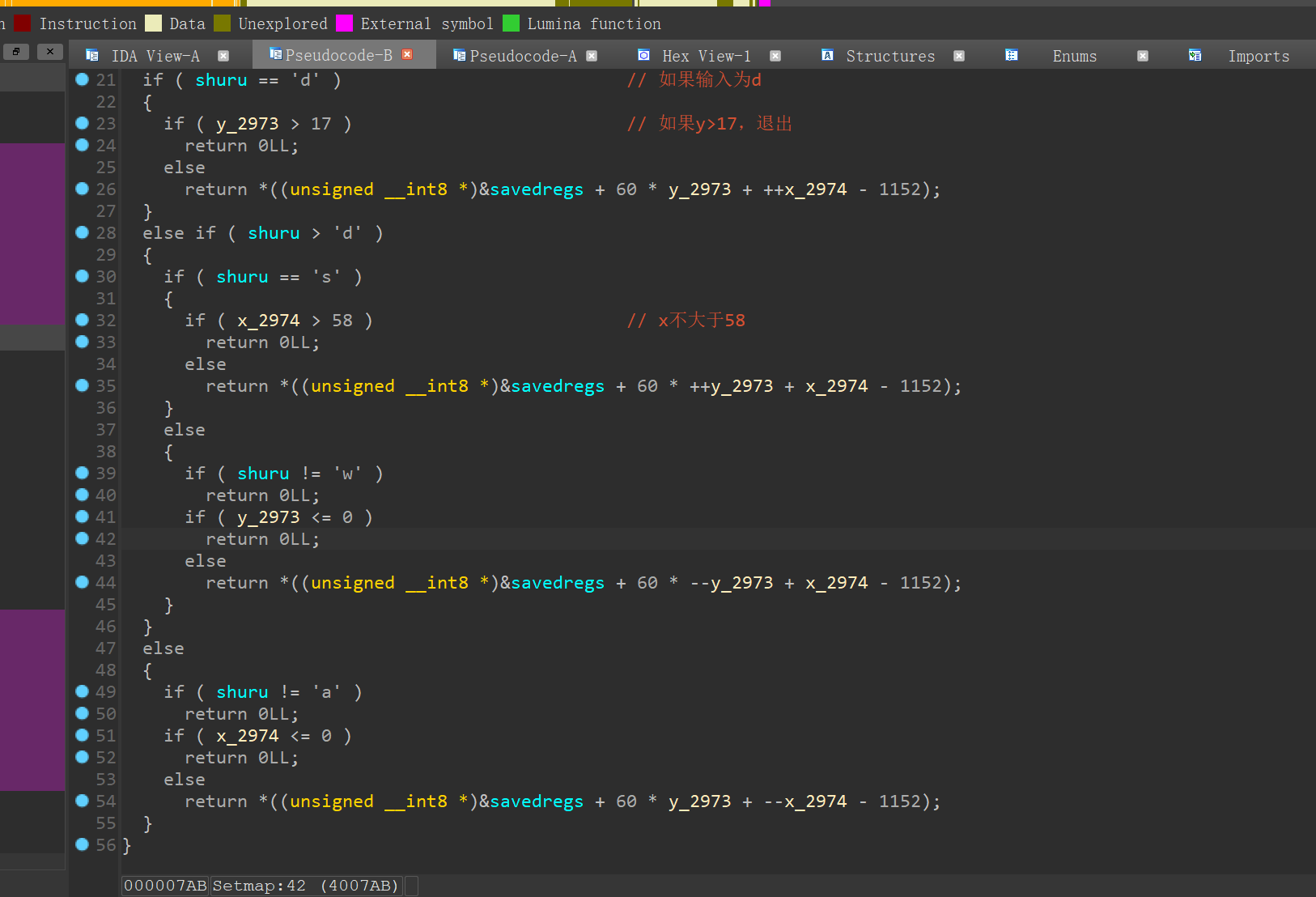The width and height of the screenshot is (1316, 897).
Task: Open the Hex View-1 tab
Action: [x=706, y=56]
